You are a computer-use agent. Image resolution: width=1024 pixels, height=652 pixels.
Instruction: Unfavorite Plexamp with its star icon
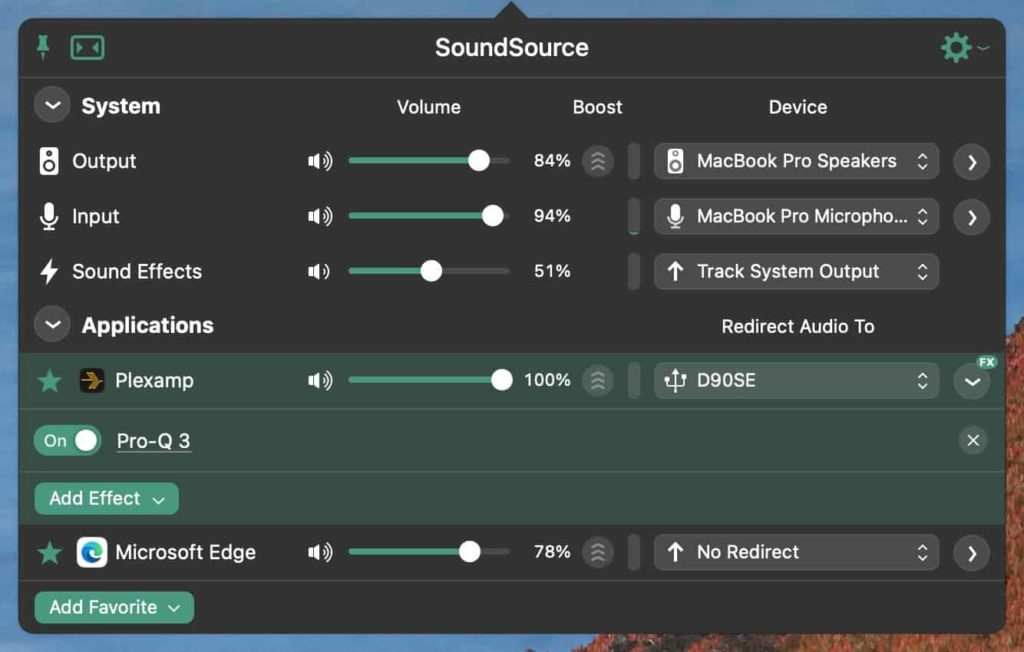click(50, 381)
